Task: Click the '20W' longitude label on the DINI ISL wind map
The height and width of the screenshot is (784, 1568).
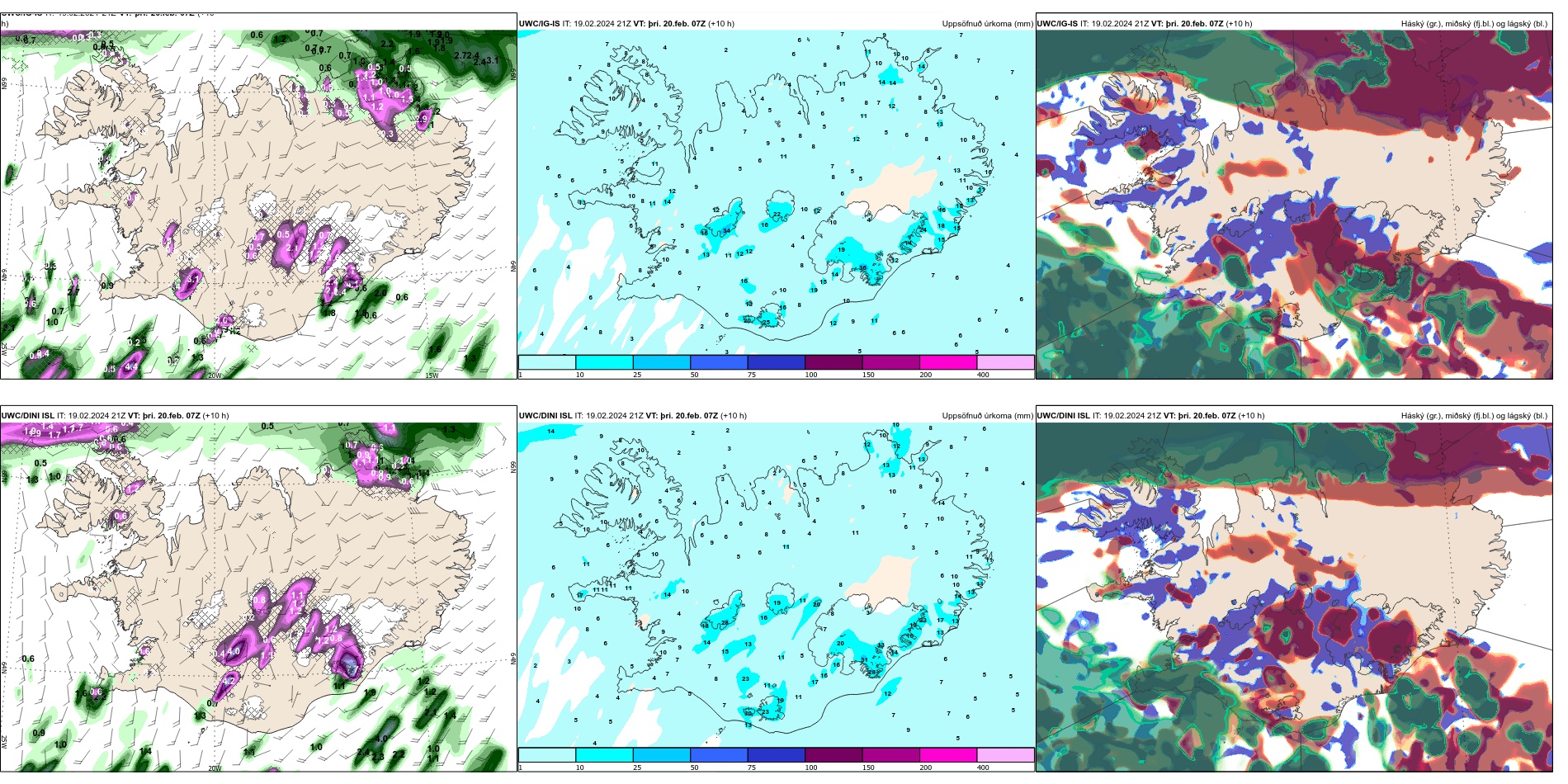Action: pyautogui.click(x=215, y=768)
